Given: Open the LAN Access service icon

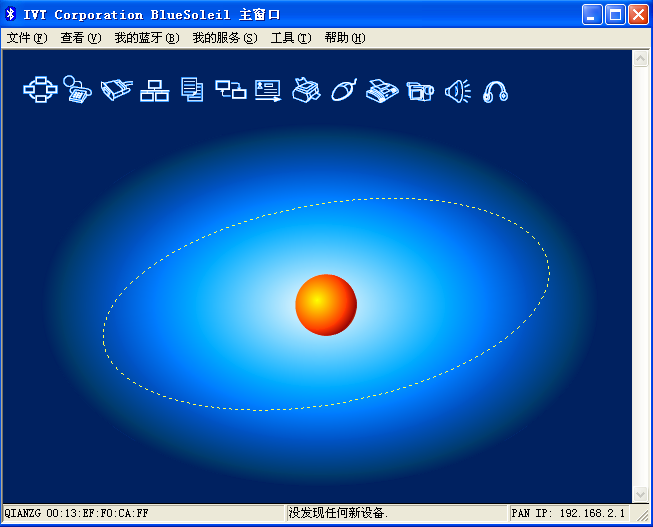Looking at the screenshot, I should 154,90.
